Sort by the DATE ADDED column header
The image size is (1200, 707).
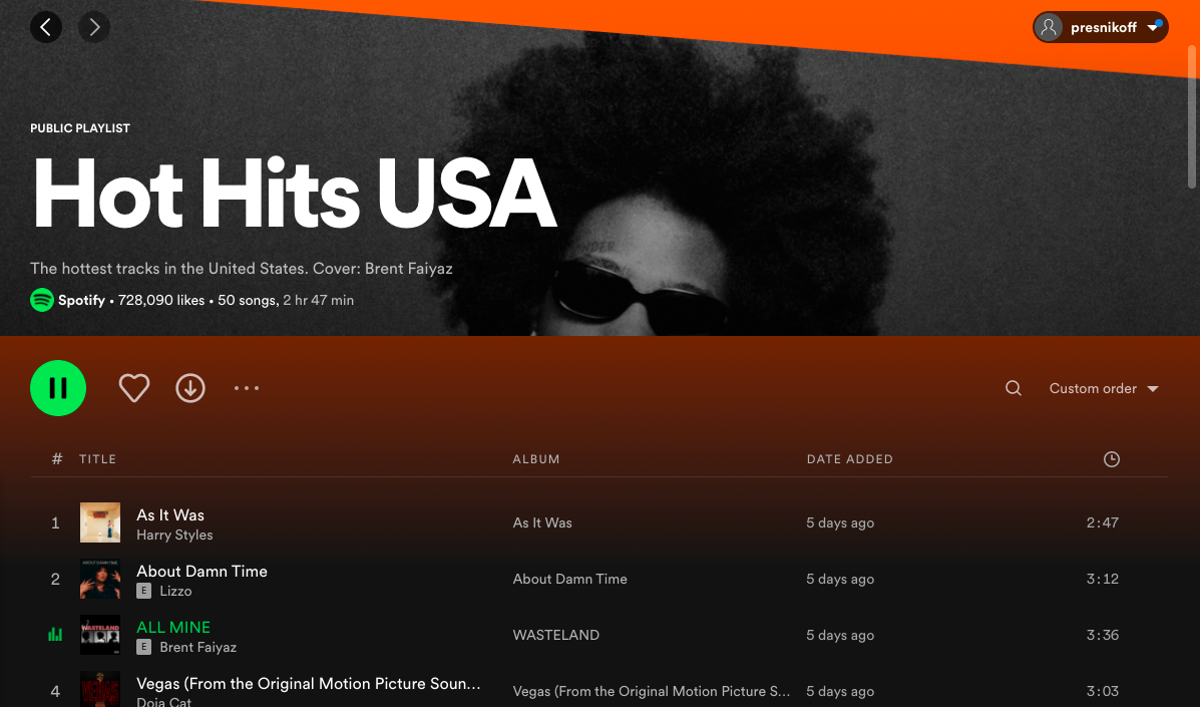[850, 459]
